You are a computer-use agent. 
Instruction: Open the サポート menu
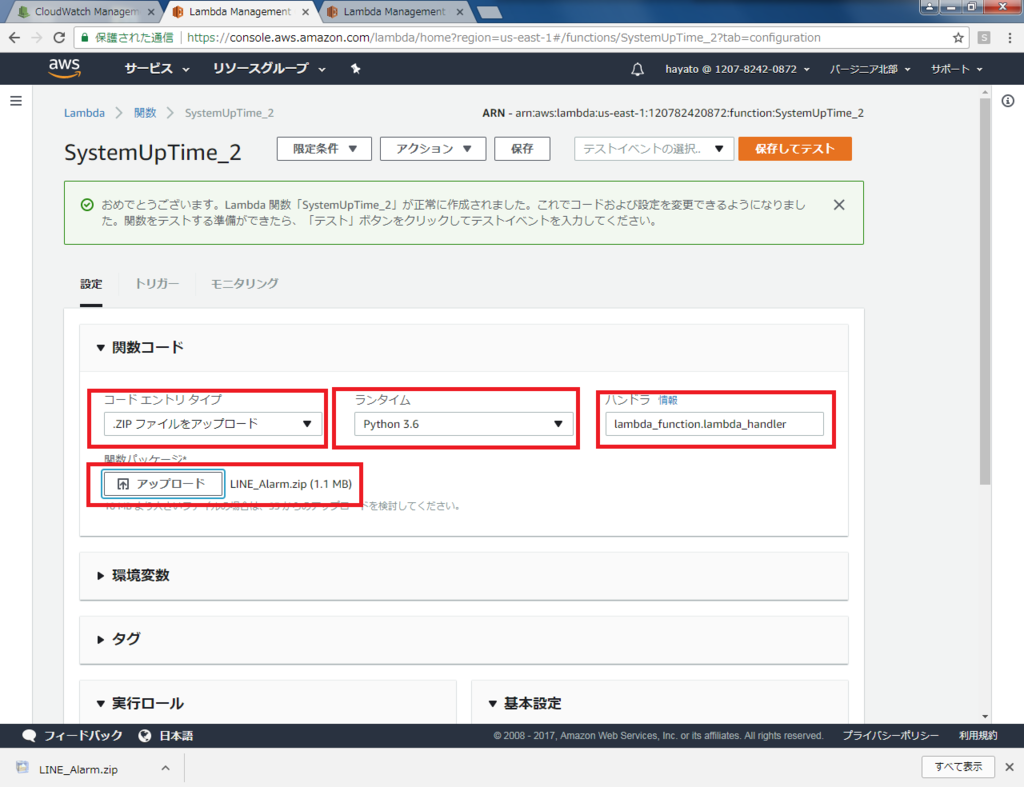[x=957, y=69]
